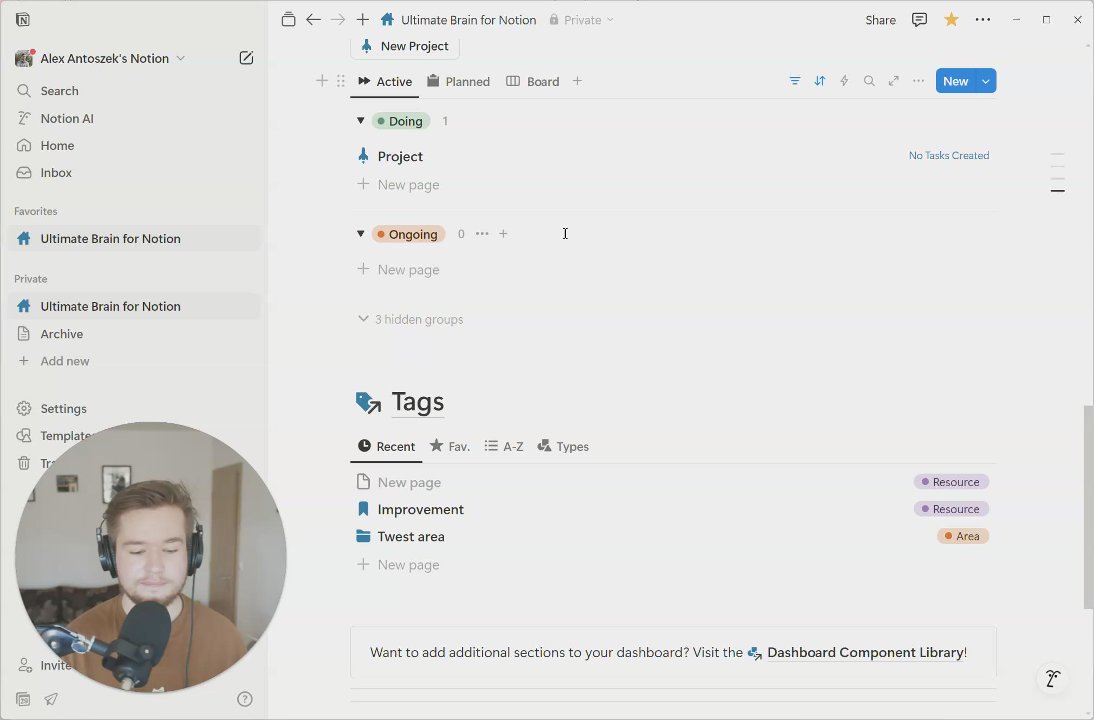Open the calendar icon at sidebar bottom
Screen dimensions: 1094x720
coord(23,699)
